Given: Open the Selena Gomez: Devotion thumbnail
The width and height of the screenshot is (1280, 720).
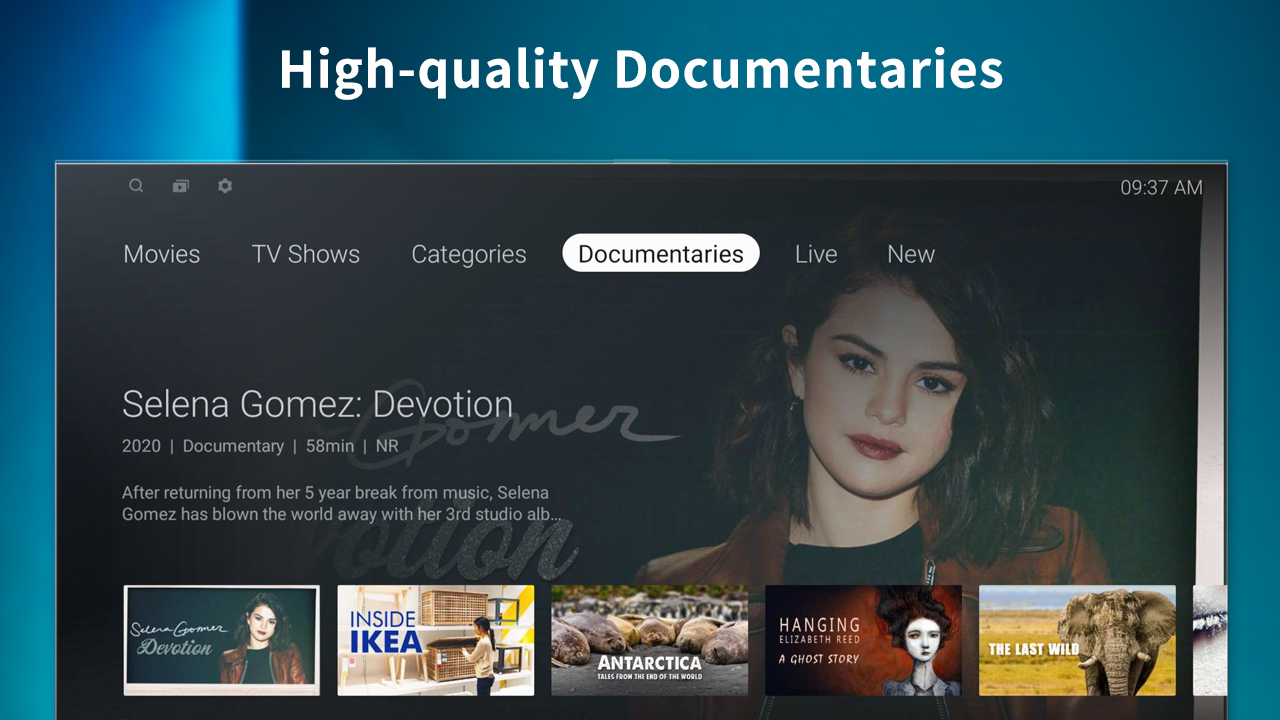Looking at the screenshot, I should click(x=221, y=640).
